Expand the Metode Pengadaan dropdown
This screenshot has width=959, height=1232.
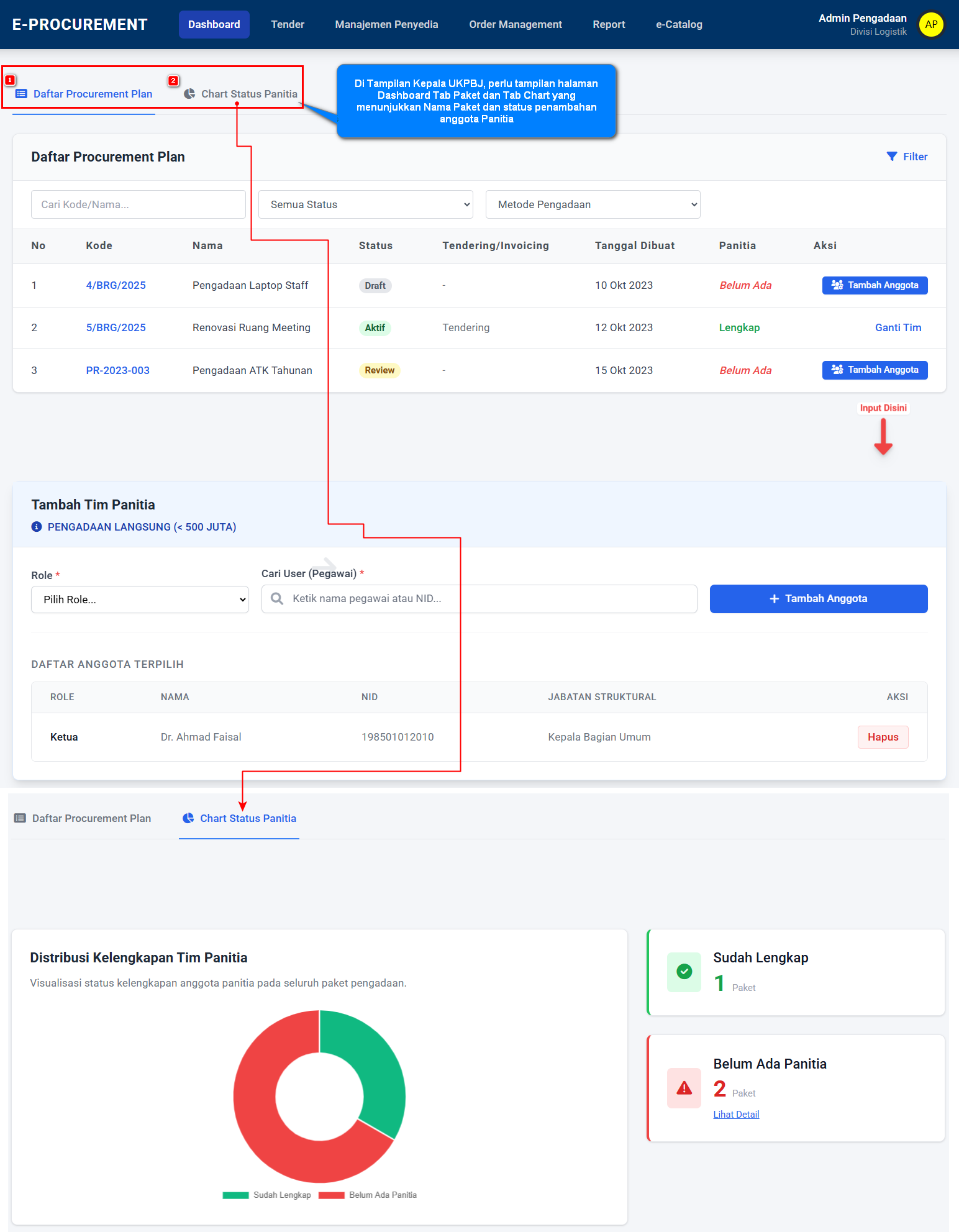pos(593,204)
